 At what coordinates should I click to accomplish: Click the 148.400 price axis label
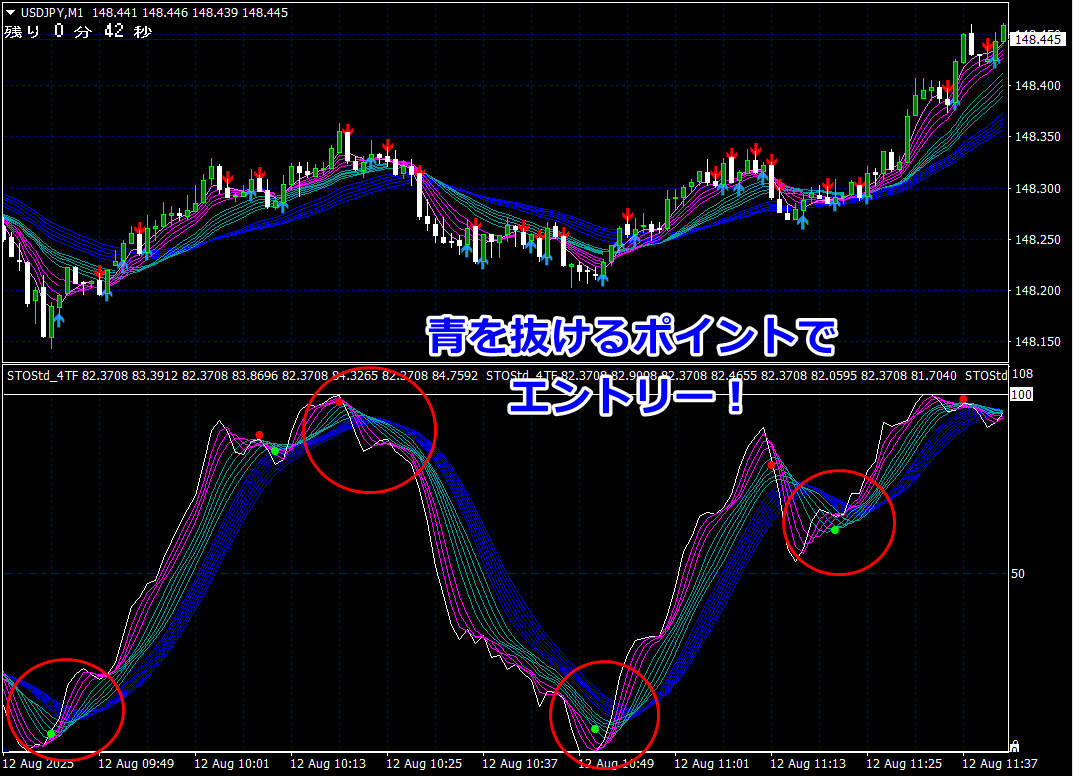tap(1037, 86)
